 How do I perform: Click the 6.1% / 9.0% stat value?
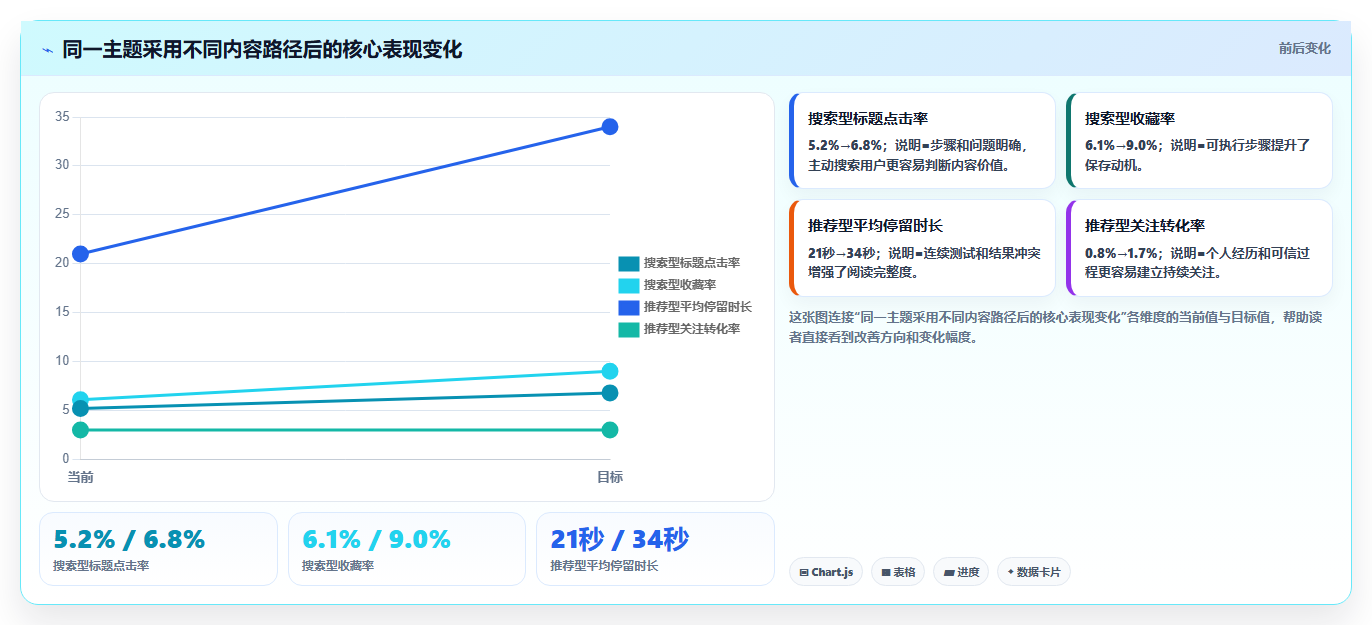tap(376, 539)
